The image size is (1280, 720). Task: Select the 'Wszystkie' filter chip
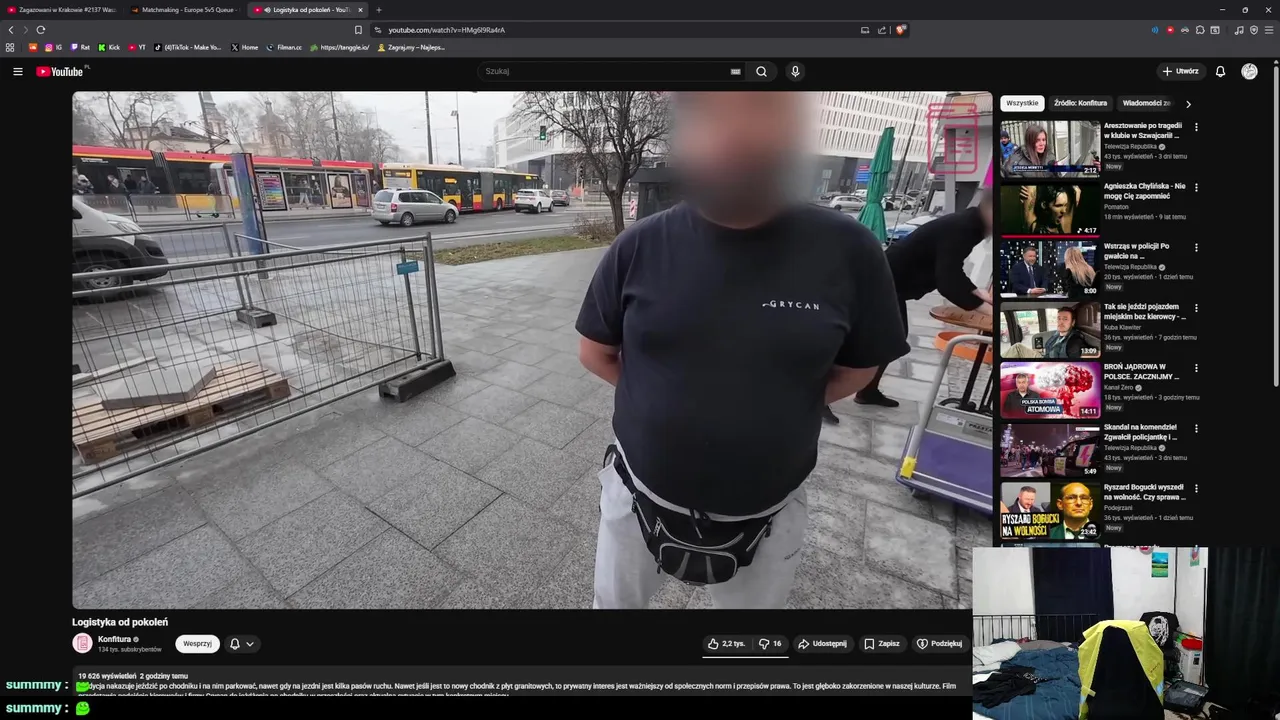click(x=1022, y=103)
